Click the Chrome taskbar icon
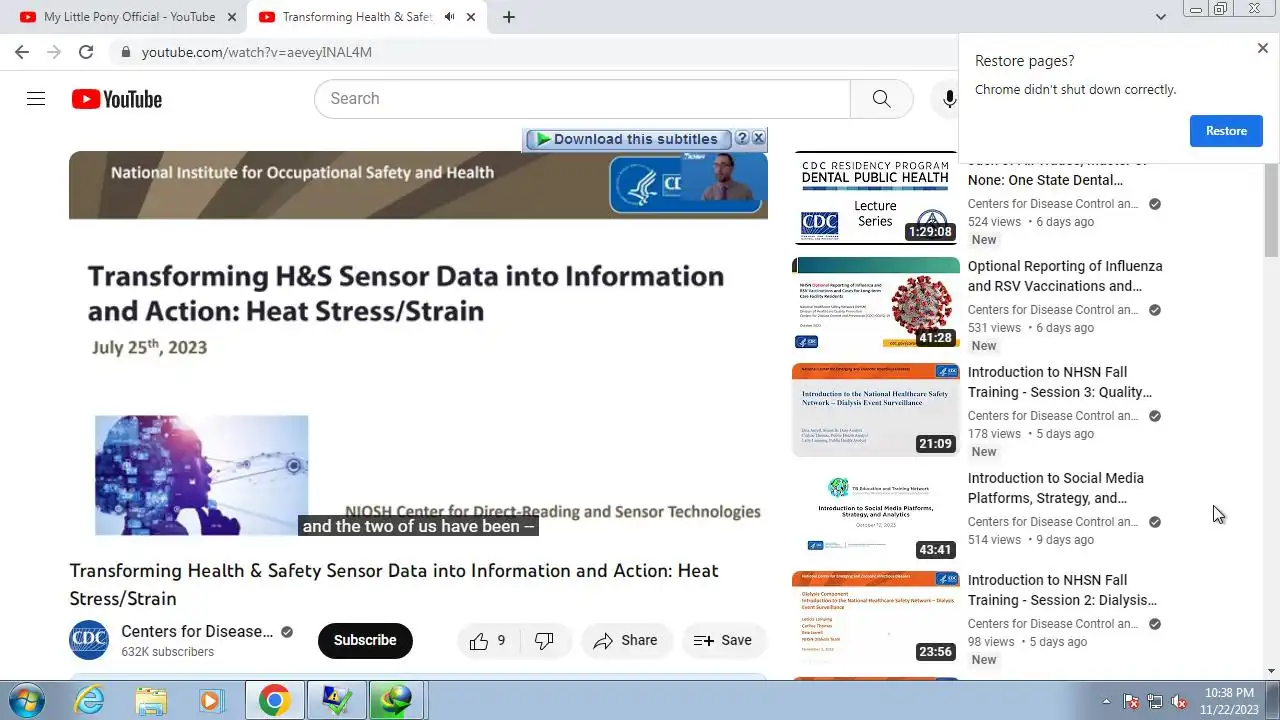 (274, 700)
